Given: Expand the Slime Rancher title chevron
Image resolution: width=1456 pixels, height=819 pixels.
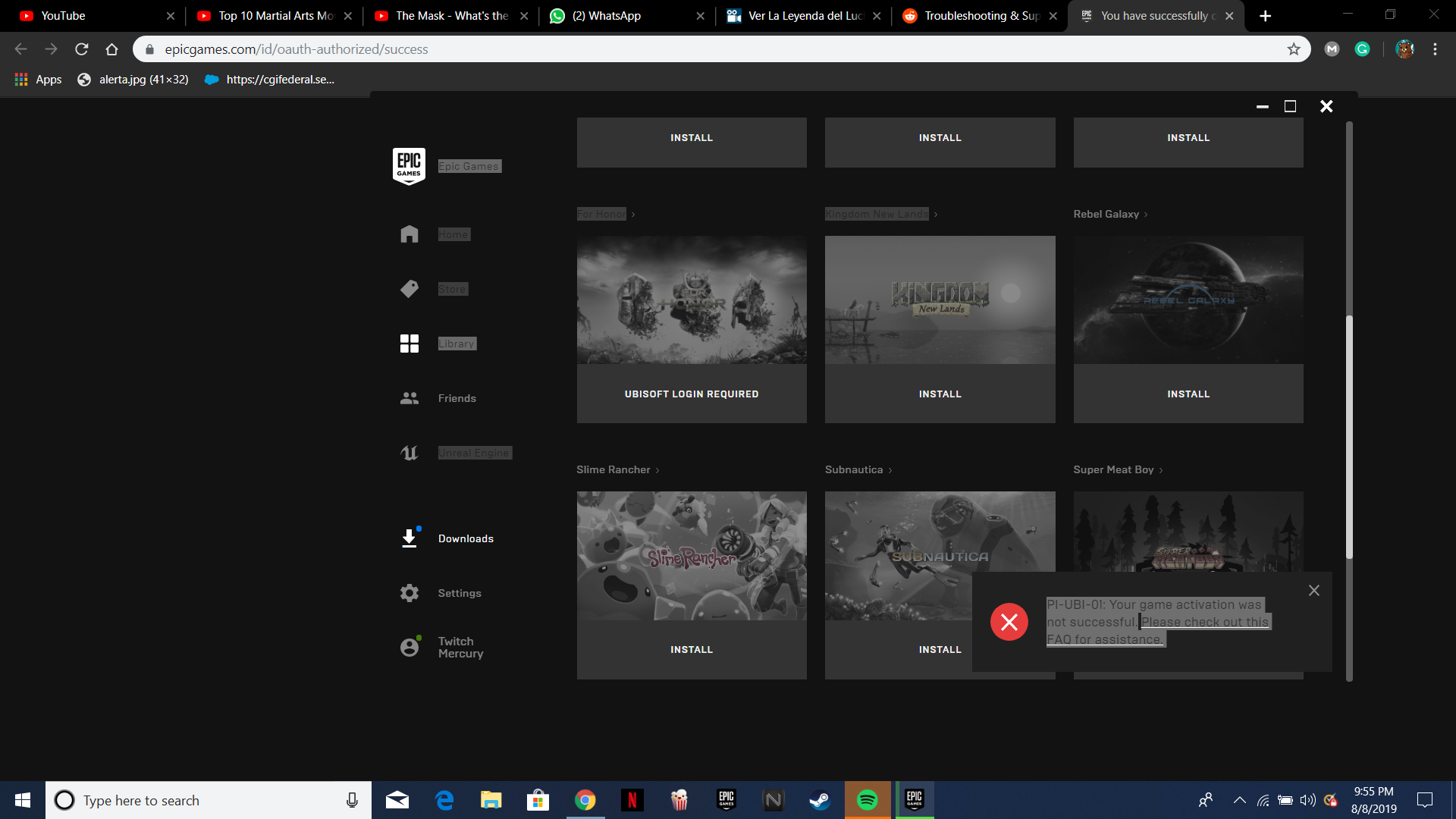Looking at the screenshot, I should tap(657, 470).
